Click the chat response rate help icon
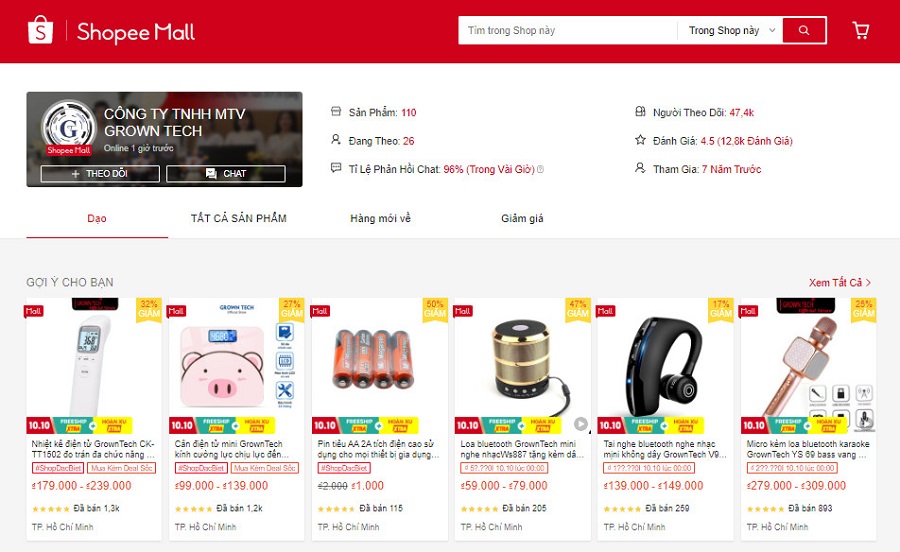Image resolution: width=900 pixels, height=552 pixels. click(540, 169)
